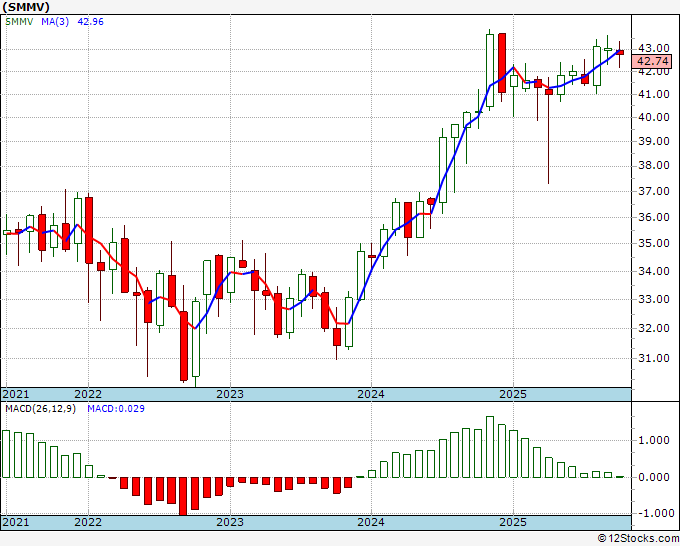Click the tall red candle at 2022 start
This screenshot has height=546, width=680.
[x=89, y=230]
